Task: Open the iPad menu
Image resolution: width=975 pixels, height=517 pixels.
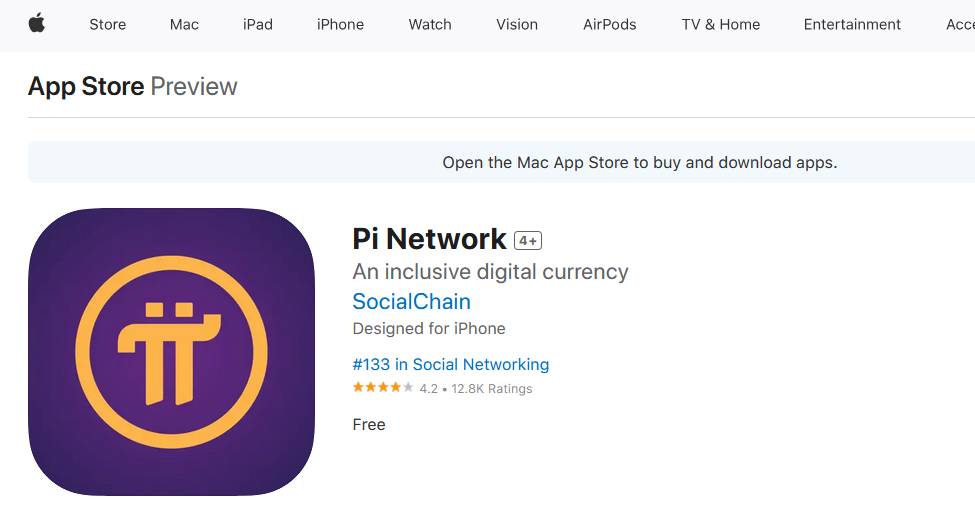Action: 257,24
